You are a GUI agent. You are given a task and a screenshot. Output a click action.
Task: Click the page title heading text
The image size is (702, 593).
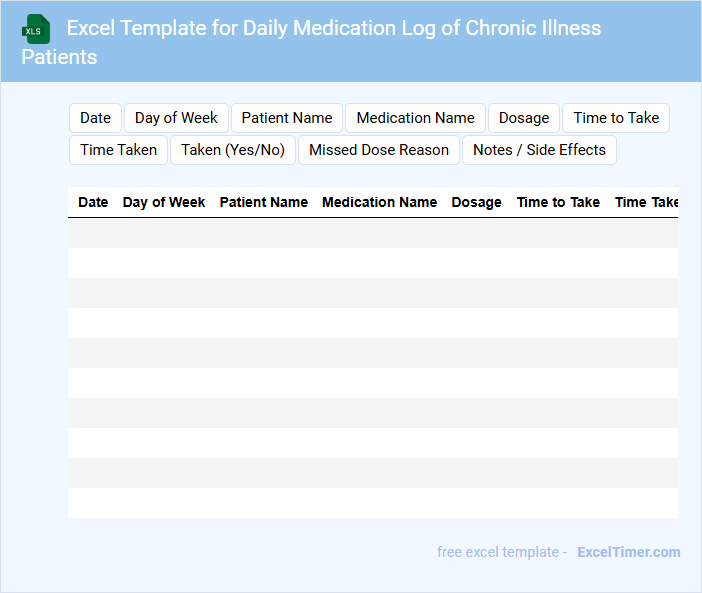(333, 28)
